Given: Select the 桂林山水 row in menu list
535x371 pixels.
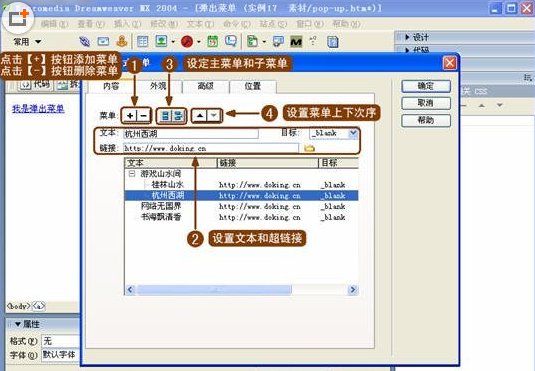Looking at the screenshot, I should pyautogui.click(x=241, y=185).
